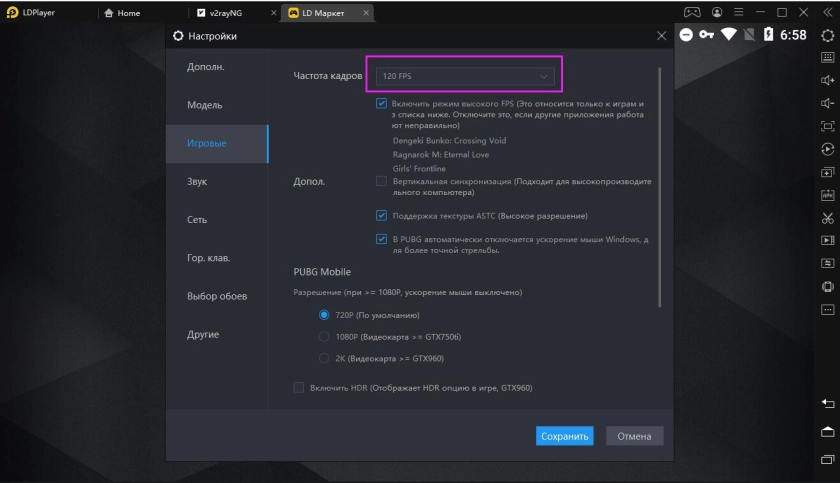Close the v2rayNG tab

pyautogui.click(x=273, y=12)
